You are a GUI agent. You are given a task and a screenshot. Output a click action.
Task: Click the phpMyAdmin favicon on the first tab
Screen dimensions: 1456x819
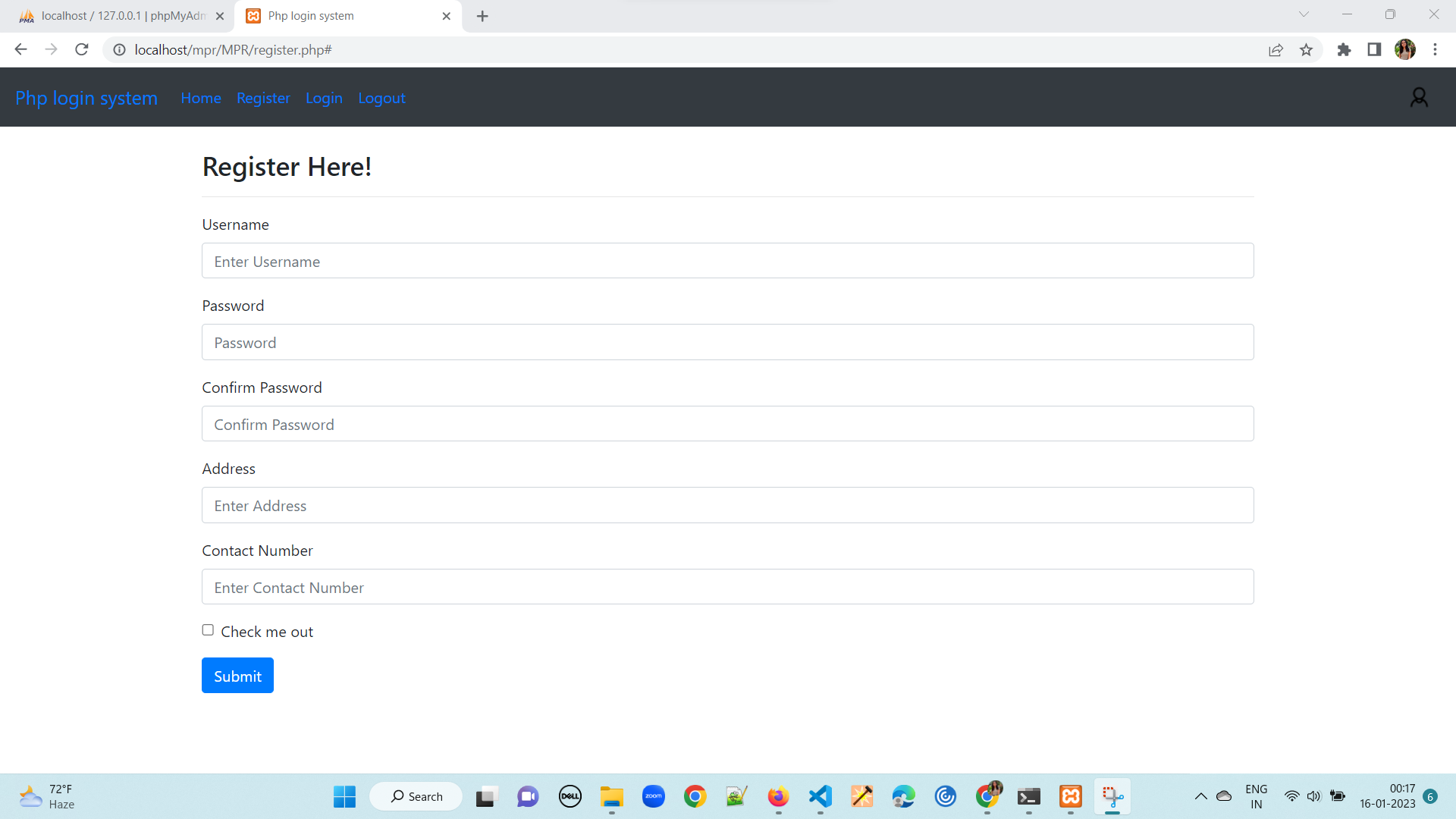tap(27, 15)
